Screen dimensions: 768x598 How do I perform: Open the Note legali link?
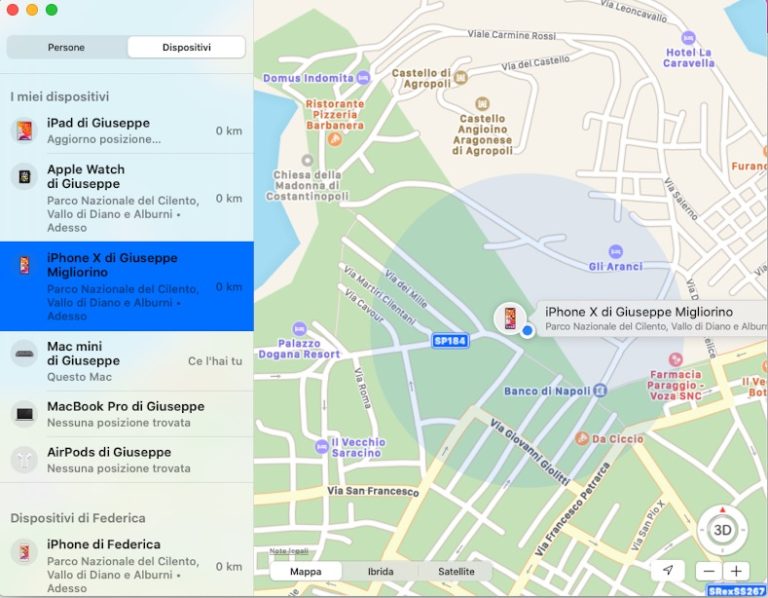click(289, 551)
